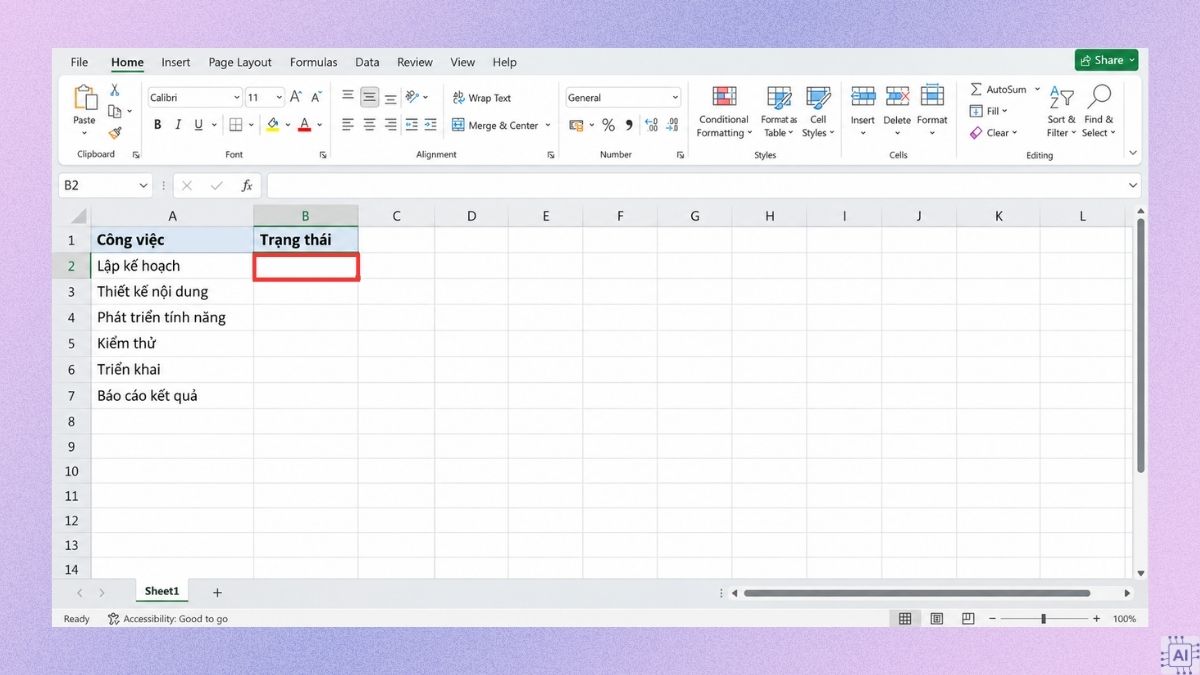This screenshot has height=675, width=1200.
Task: Click the Font Color red A swatch
Action: (305, 125)
